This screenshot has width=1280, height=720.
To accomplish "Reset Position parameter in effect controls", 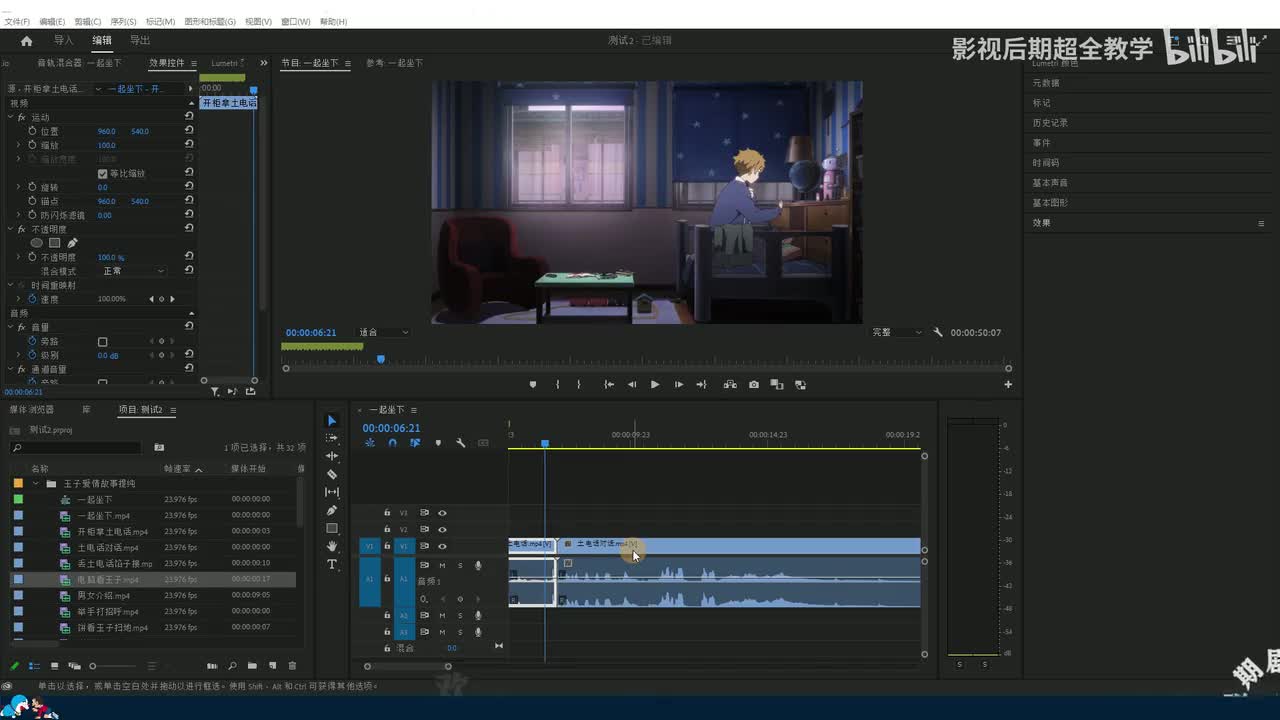I will 189,131.
